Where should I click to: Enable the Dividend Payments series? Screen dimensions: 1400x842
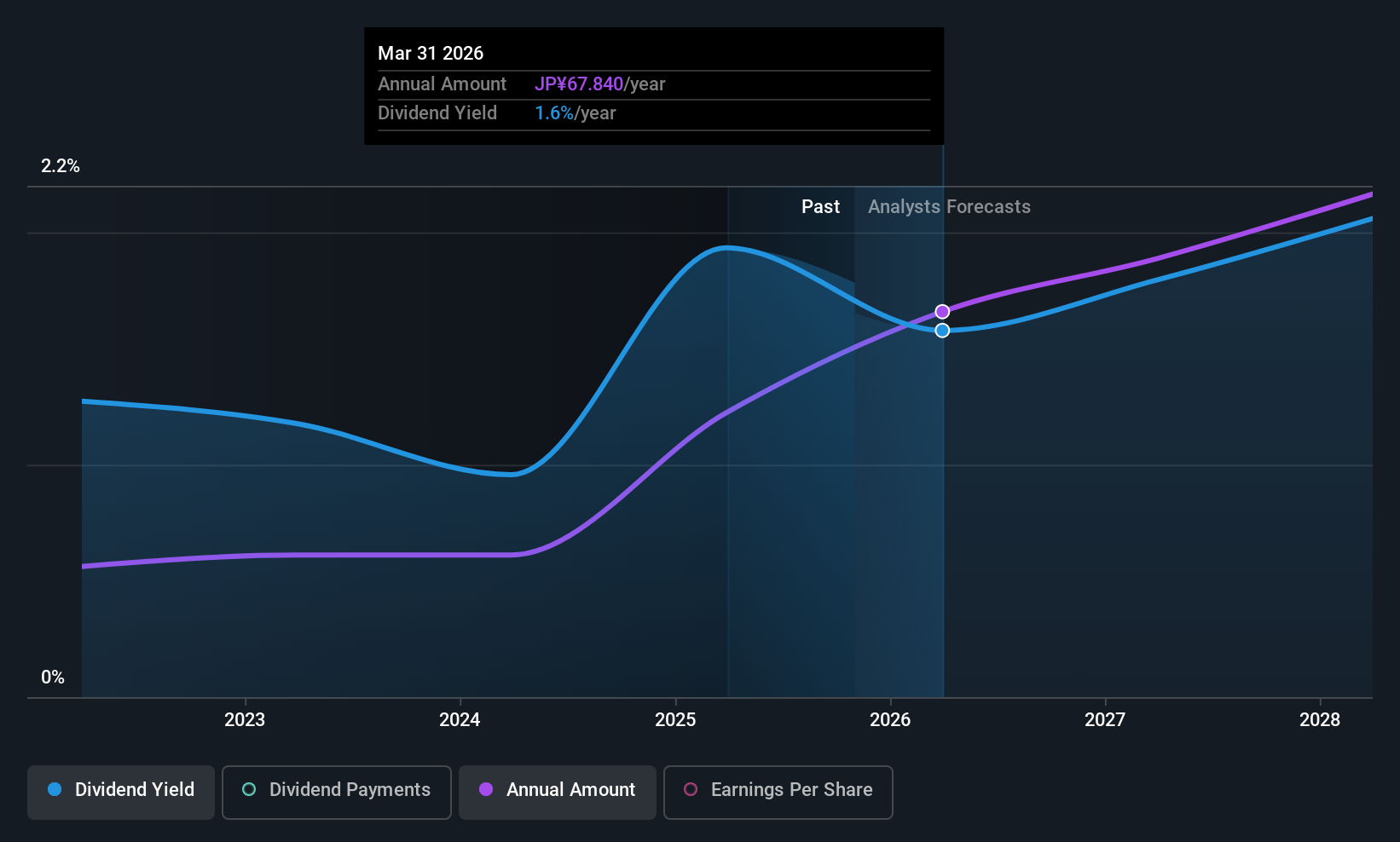337,792
